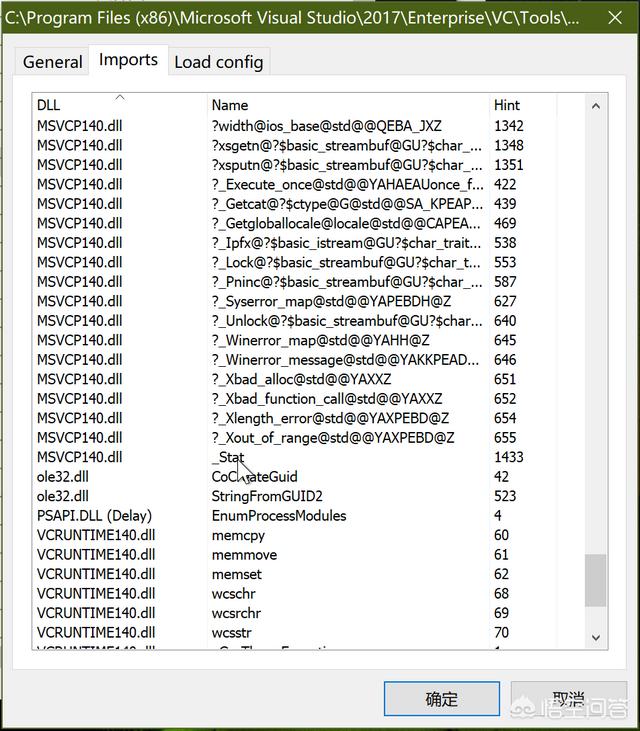Select the ?xsgetn@?$basic_streambuf row
This screenshot has height=731, width=640.
coord(309,145)
